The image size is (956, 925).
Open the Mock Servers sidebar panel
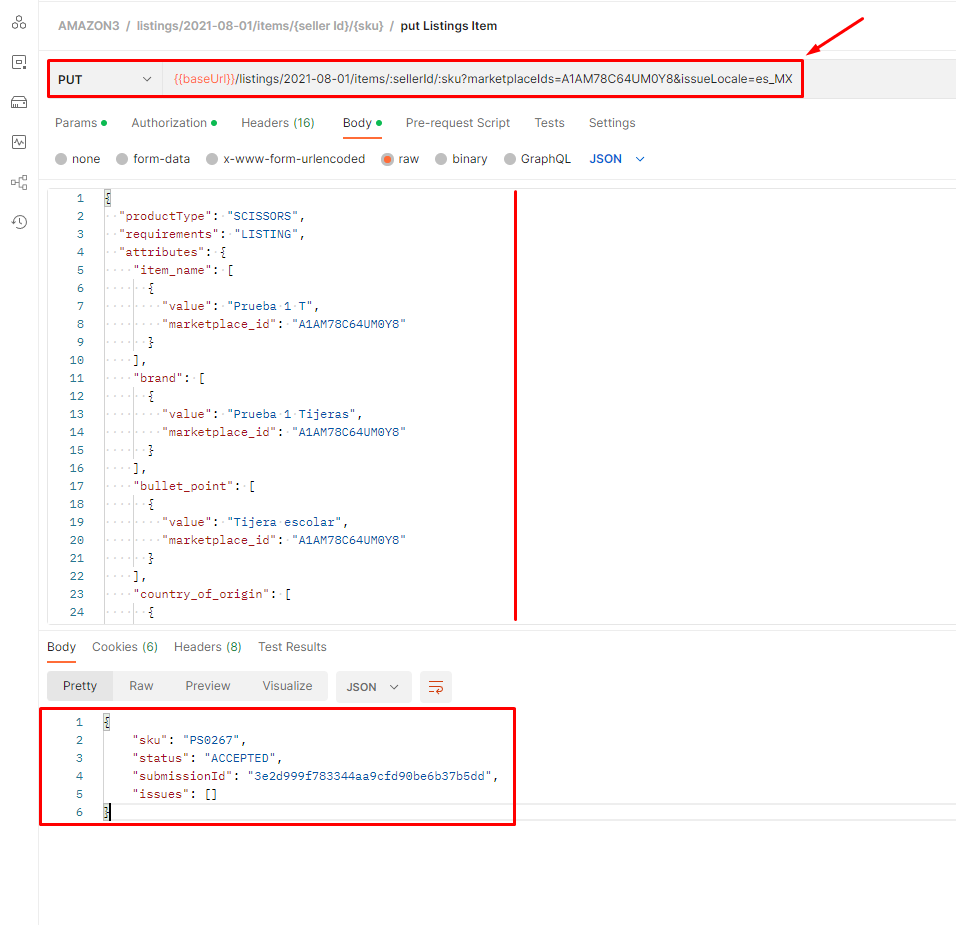pyautogui.click(x=18, y=101)
